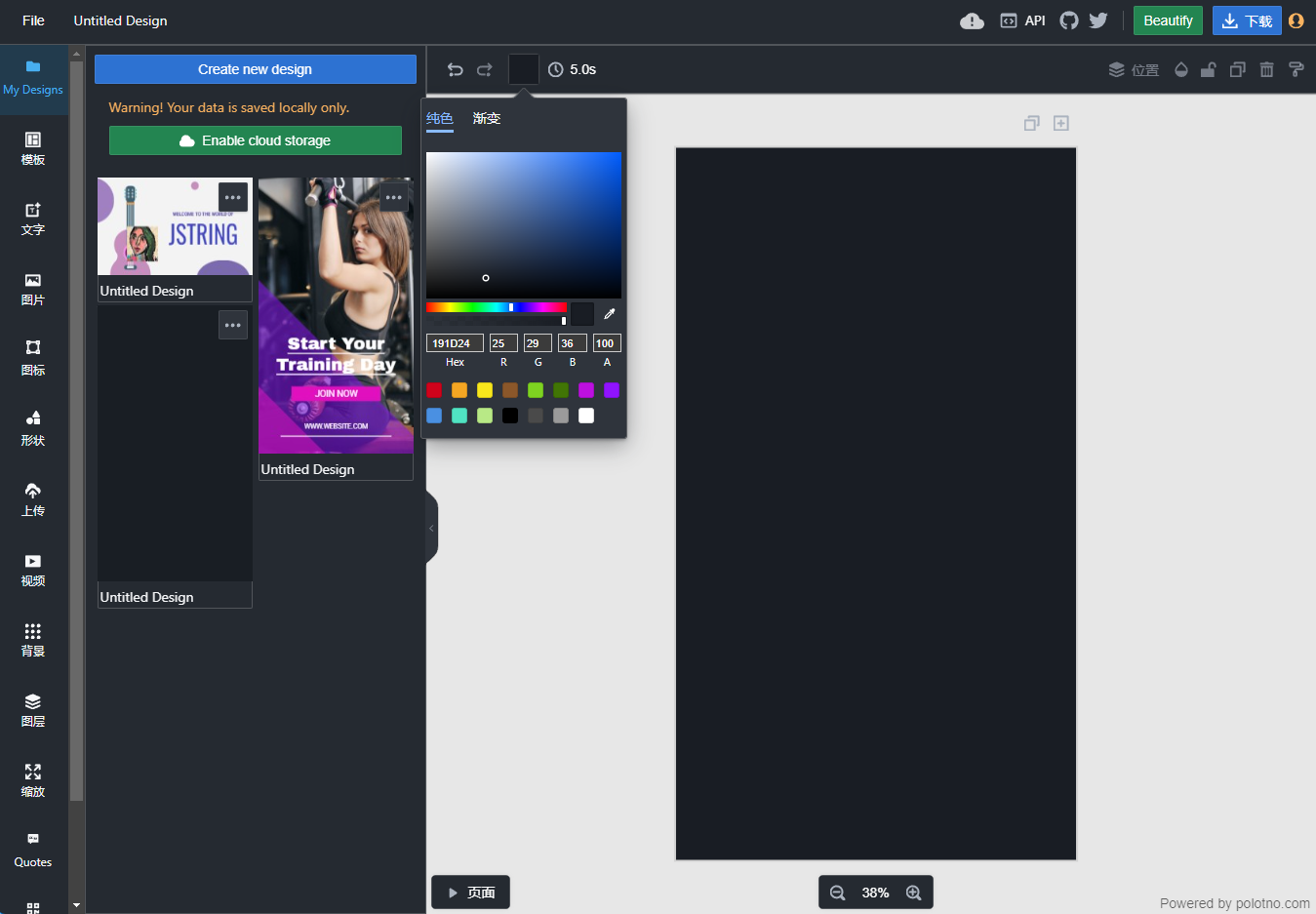Click the trash delete icon in toolbar

click(1266, 69)
